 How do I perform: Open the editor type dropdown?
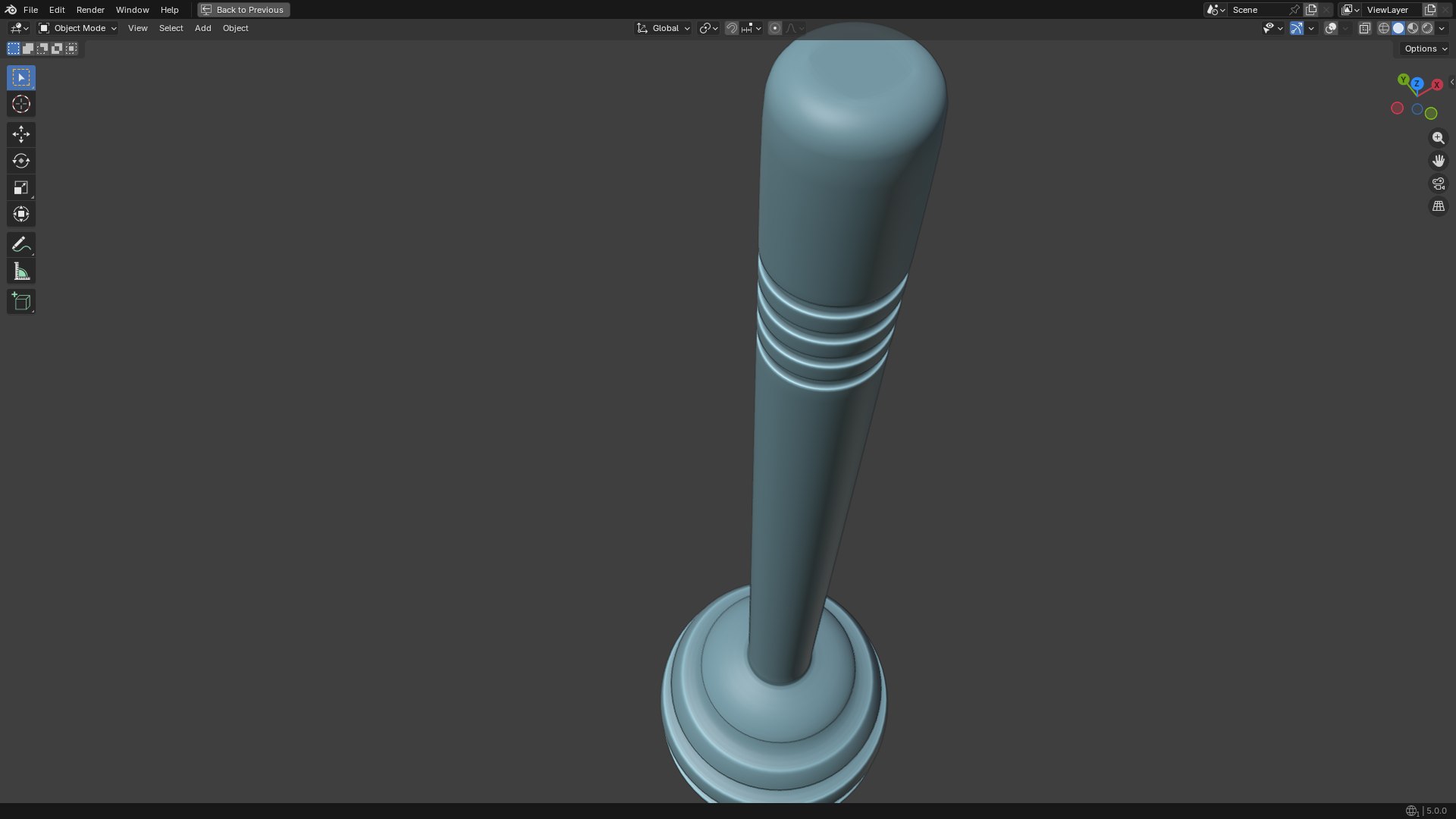click(x=19, y=28)
